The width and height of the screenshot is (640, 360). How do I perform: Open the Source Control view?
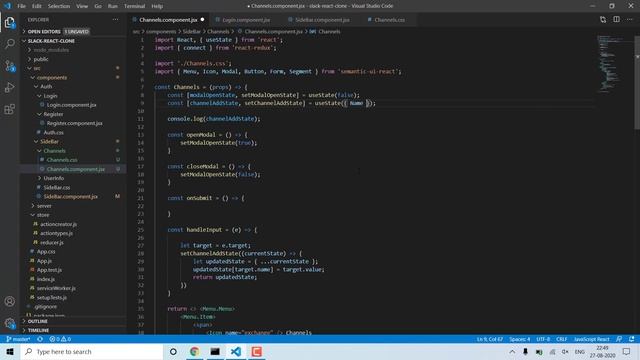[10, 66]
